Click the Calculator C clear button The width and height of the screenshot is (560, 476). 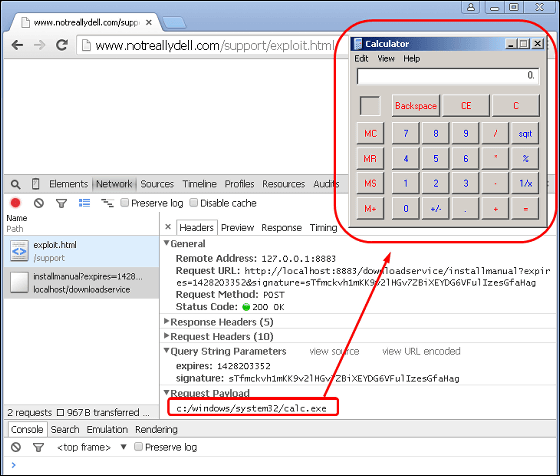coord(516,106)
